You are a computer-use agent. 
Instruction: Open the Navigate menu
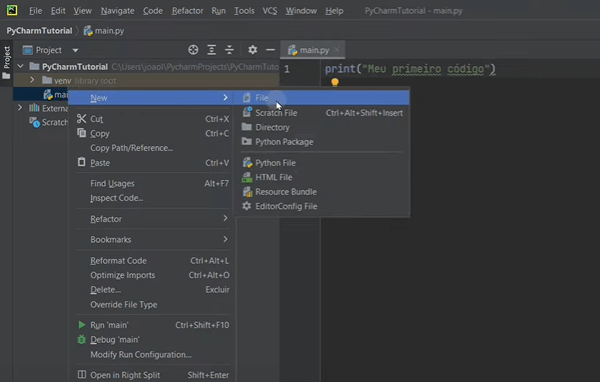tap(117, 11)
